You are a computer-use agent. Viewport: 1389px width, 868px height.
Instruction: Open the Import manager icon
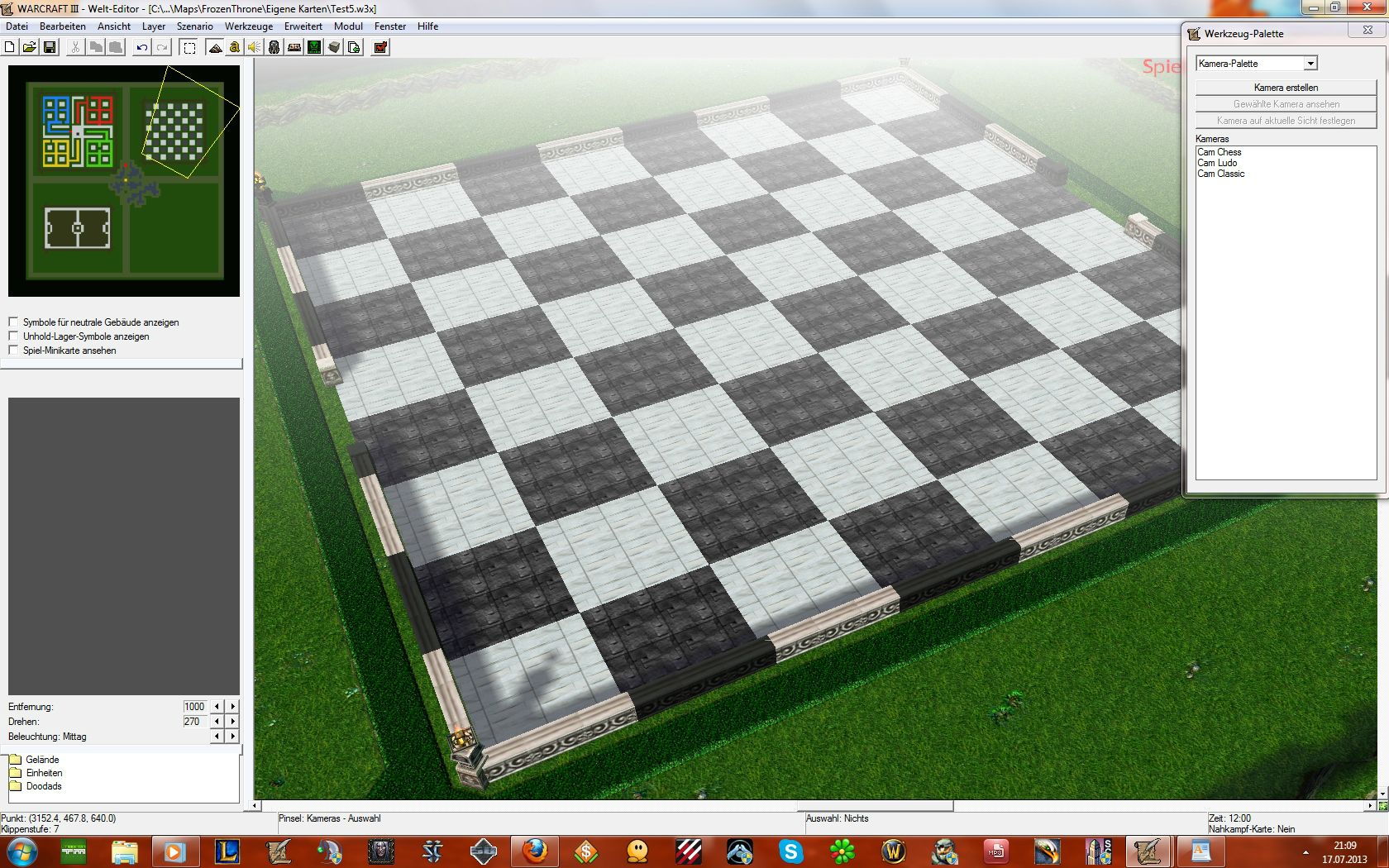tap(354, 48)
